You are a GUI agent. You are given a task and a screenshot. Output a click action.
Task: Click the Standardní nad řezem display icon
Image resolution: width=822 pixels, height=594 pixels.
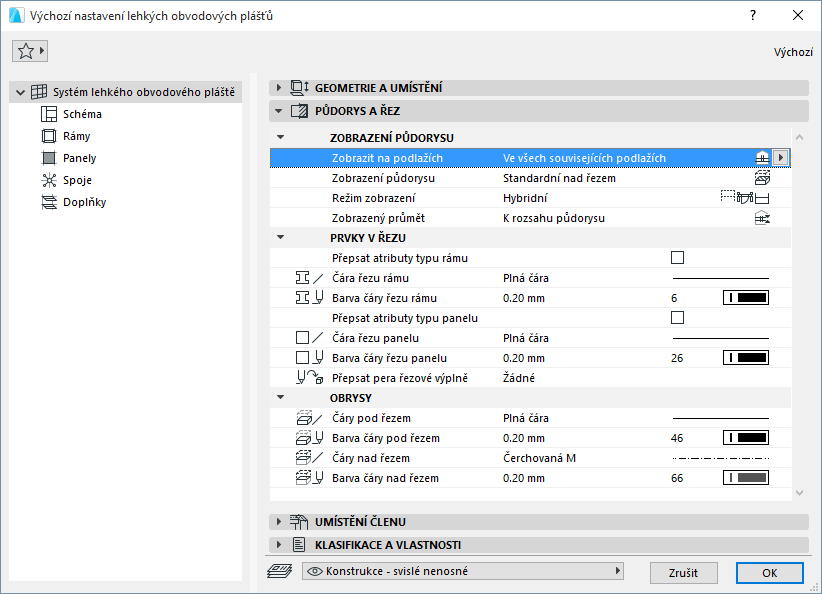pos(762,178)
